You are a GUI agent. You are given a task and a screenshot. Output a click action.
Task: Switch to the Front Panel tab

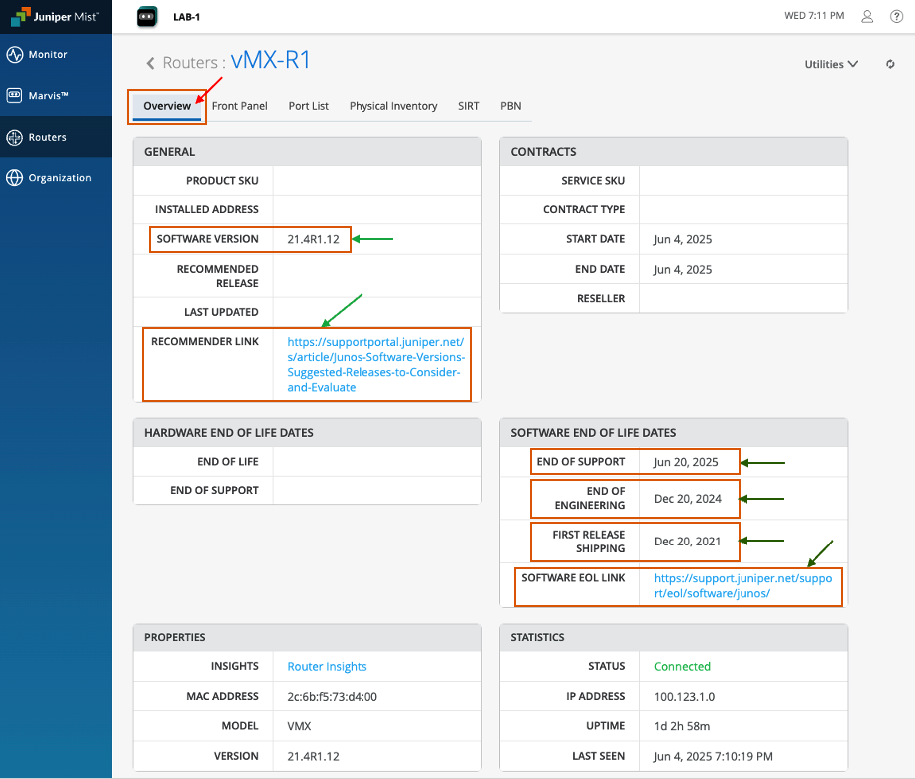[239, 106]
